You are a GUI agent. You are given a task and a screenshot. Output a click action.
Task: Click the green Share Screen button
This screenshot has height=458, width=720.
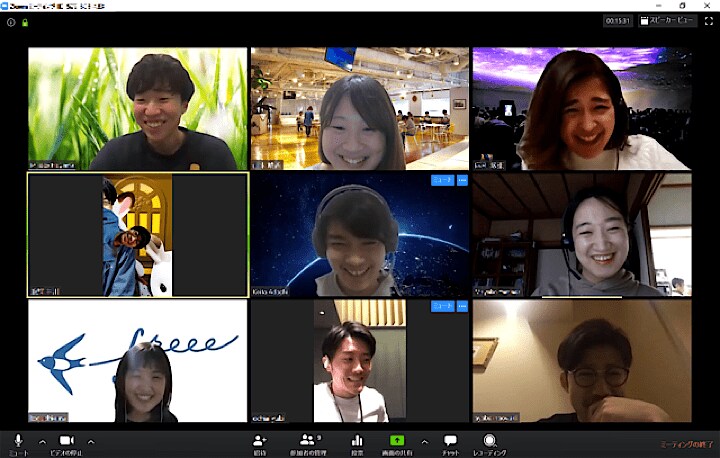point(397,441)
